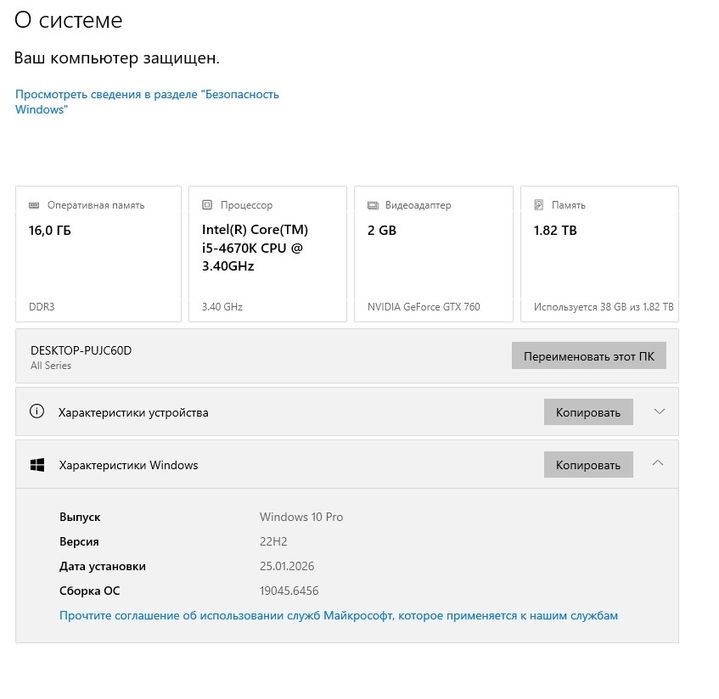Collapse the Windows specifications chevron
The image size is (719, 699).
pos(658,464)
